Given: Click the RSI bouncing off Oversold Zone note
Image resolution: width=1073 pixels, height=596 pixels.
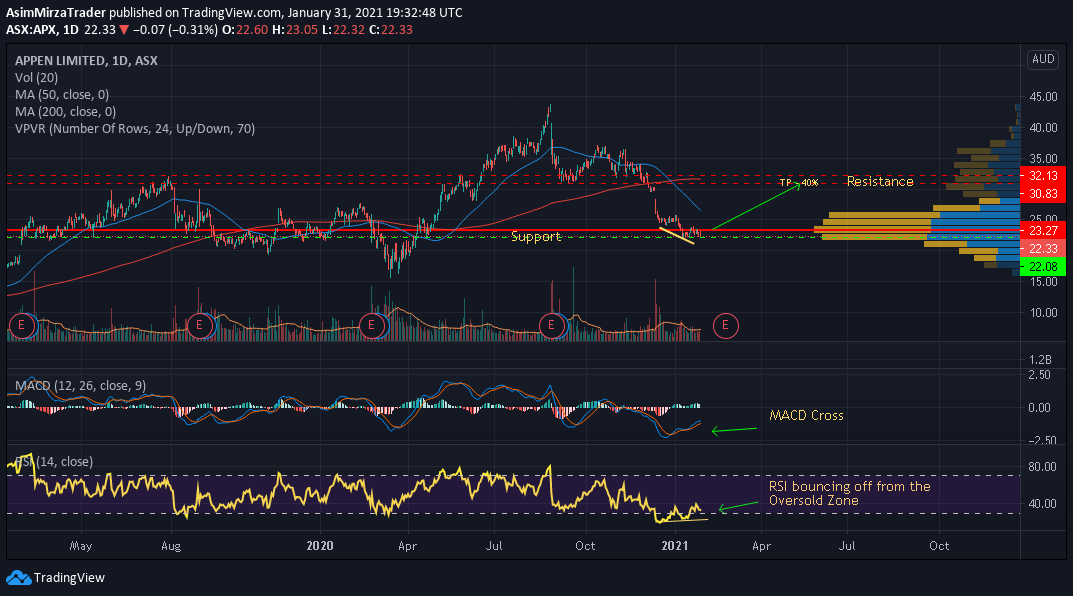Looking at the screenshot, I should click(850, 493).
